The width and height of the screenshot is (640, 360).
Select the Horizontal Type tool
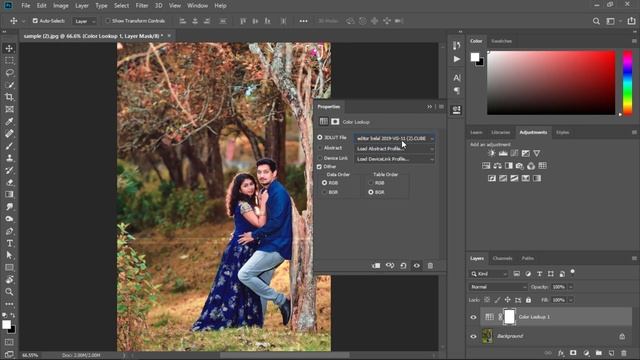[9, 243]
